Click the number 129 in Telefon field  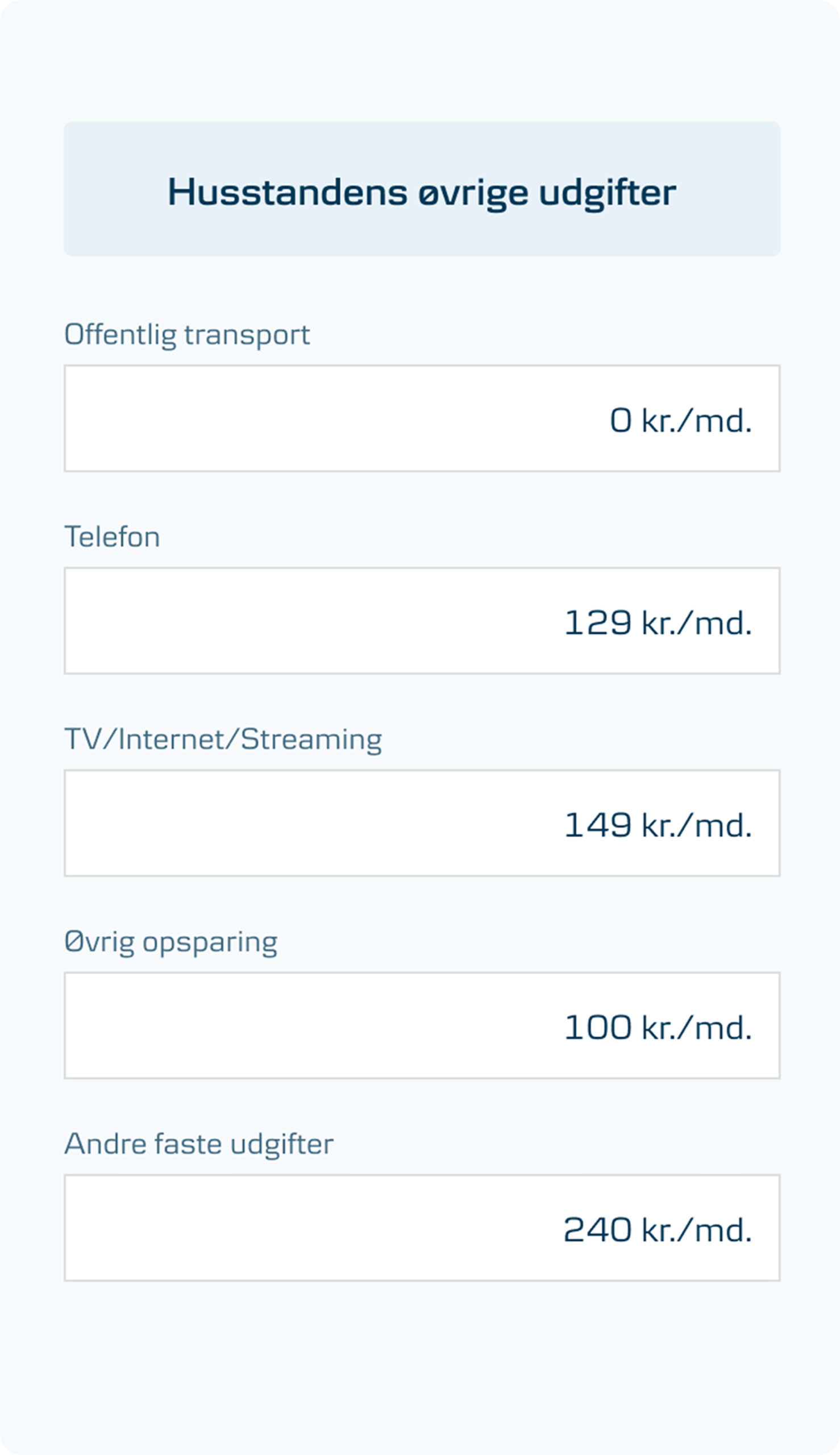(x=598, y=623)
